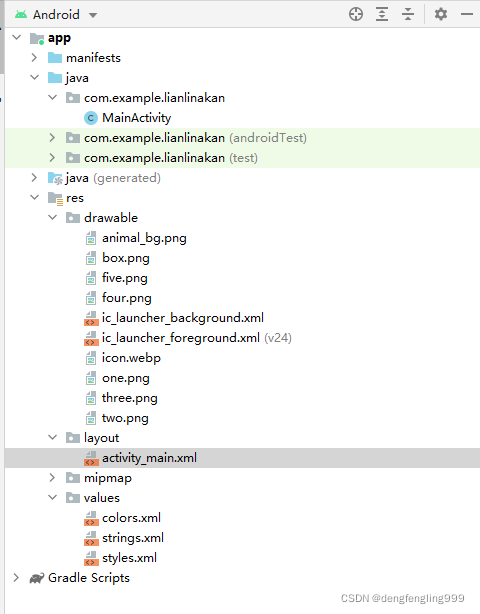Viewport: 480px width, 614px height.
Task: Select two.png in the drawable folder
Action: pos(125,418)
